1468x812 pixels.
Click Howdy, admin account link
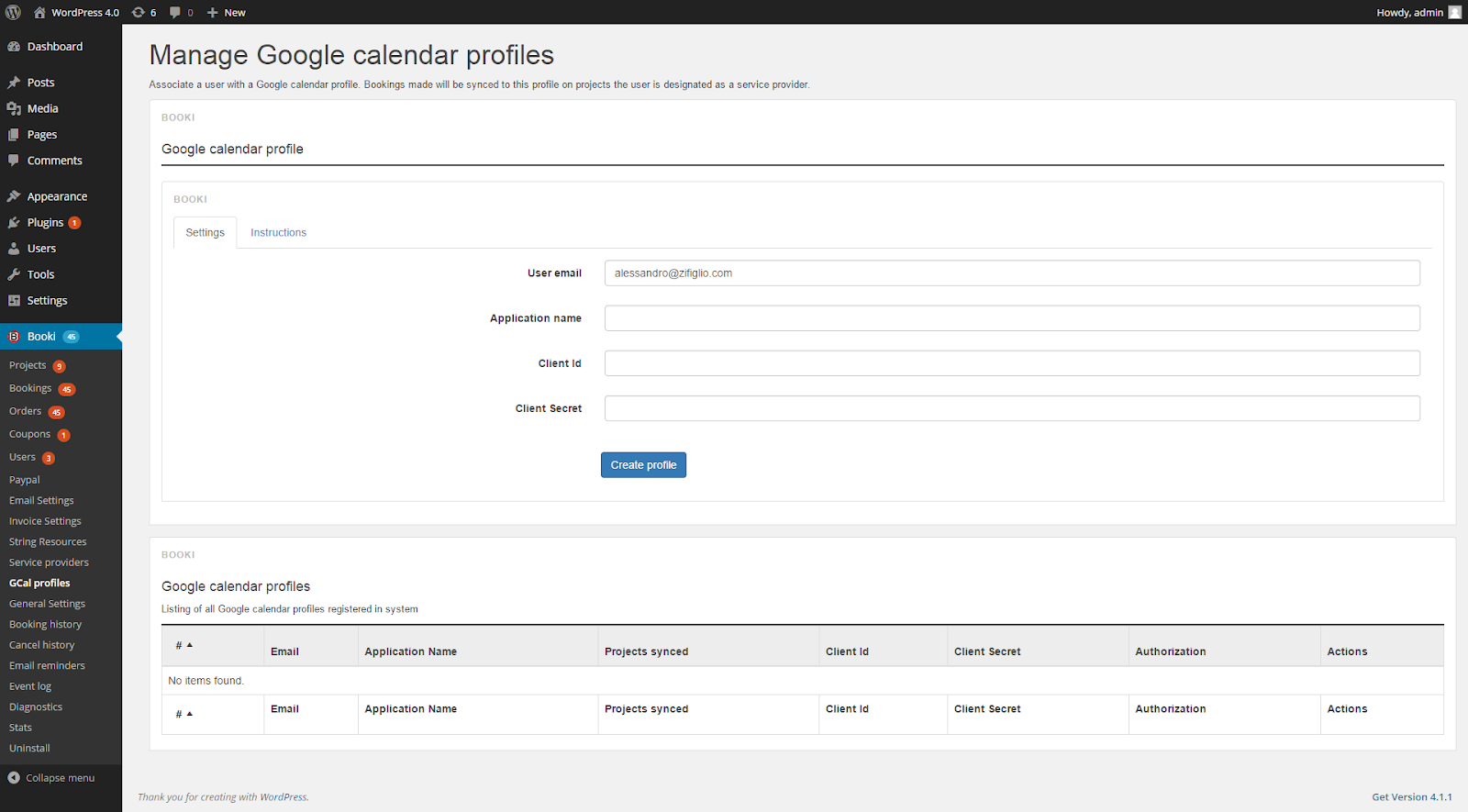[x=1418, y=12]
